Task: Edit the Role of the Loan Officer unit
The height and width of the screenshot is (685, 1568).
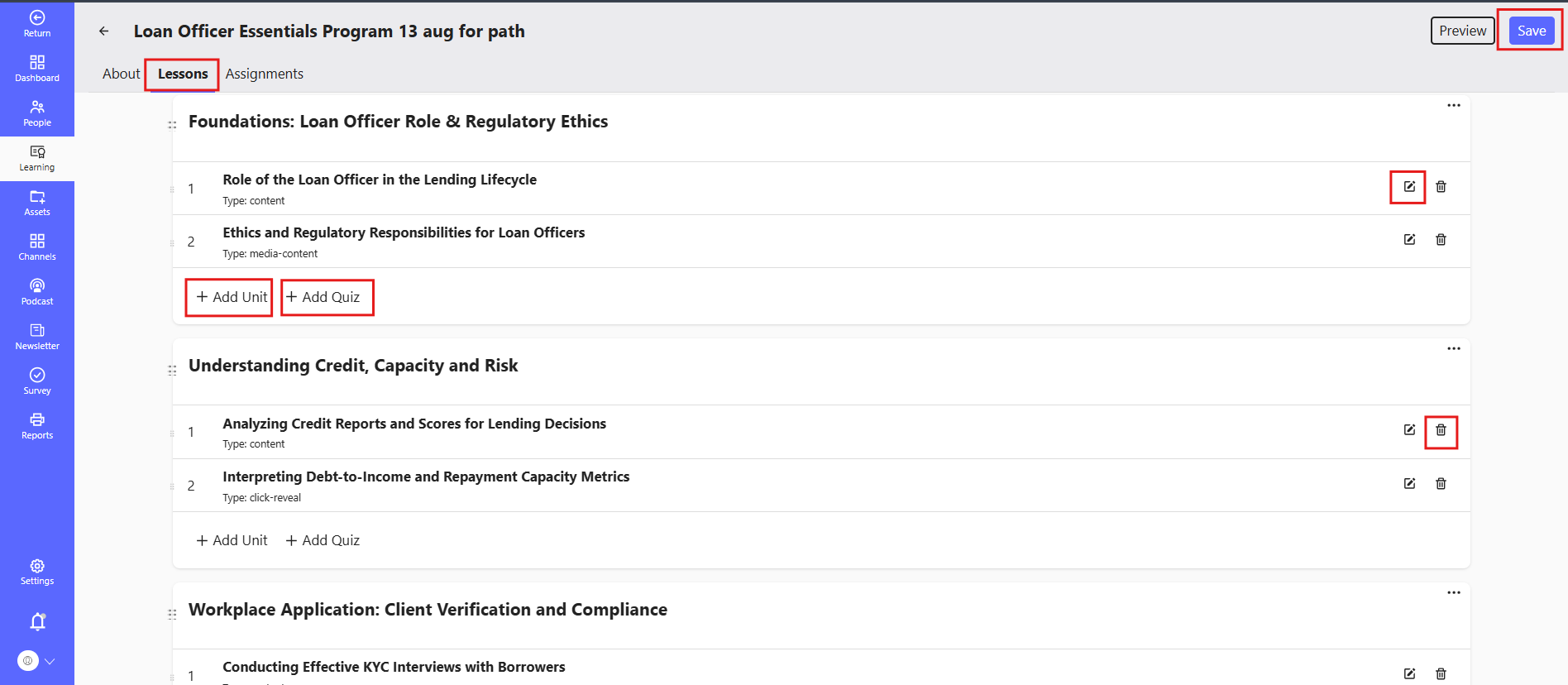Action: (x=1409, y=187)
